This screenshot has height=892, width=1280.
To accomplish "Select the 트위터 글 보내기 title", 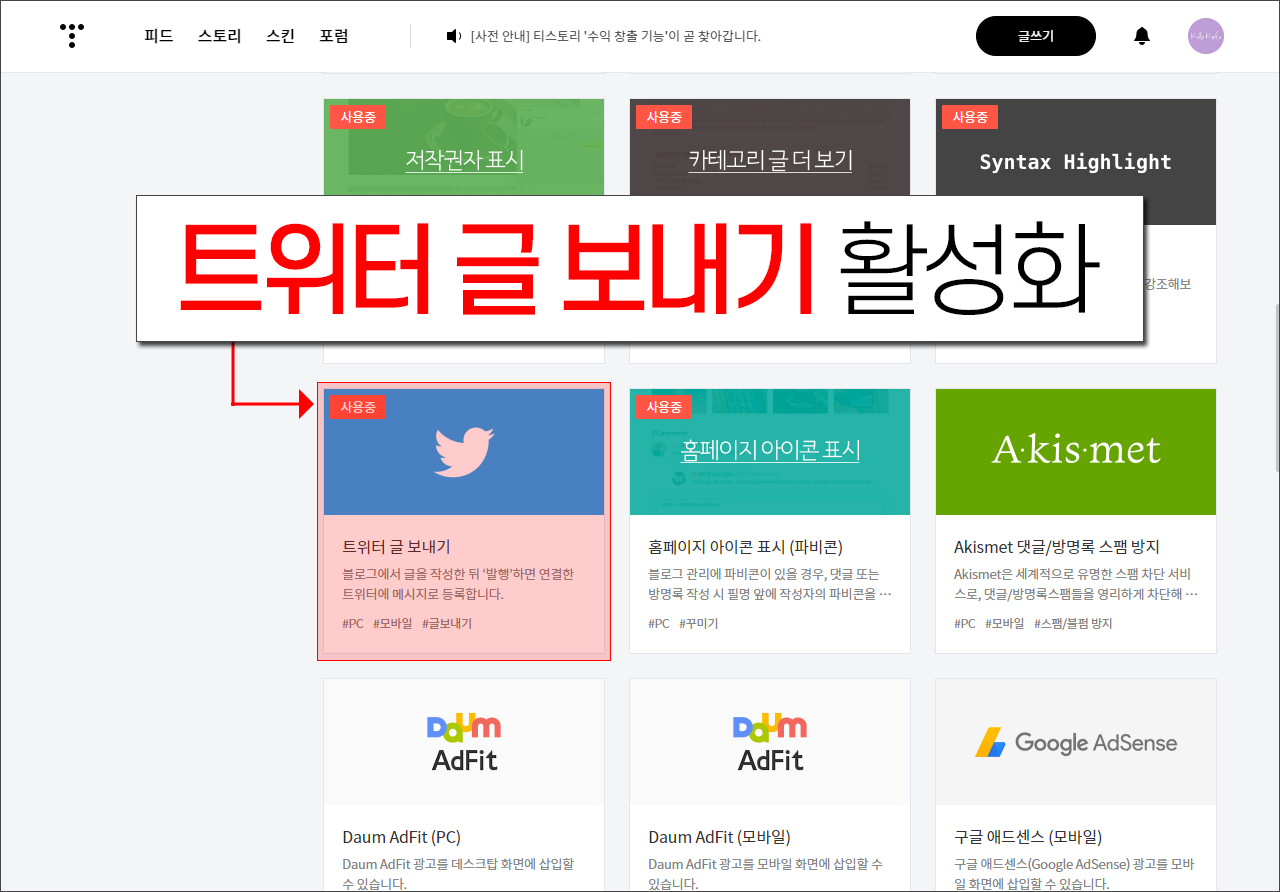I will [397, 547].
